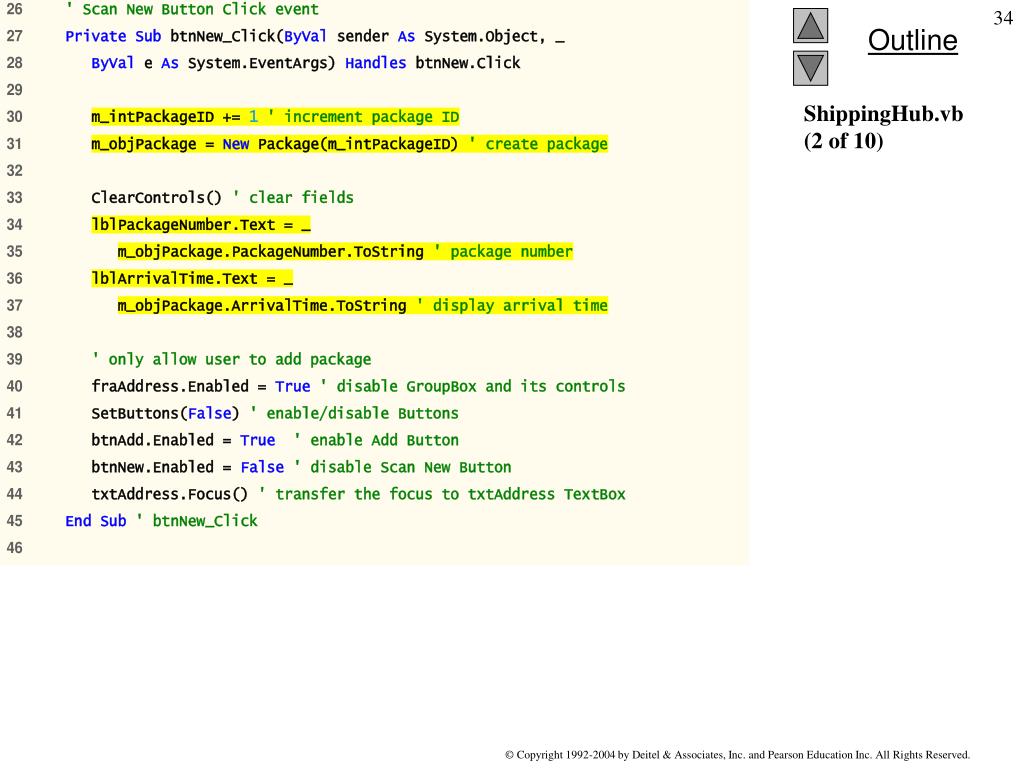Click slide number 34

(1003, 18)
